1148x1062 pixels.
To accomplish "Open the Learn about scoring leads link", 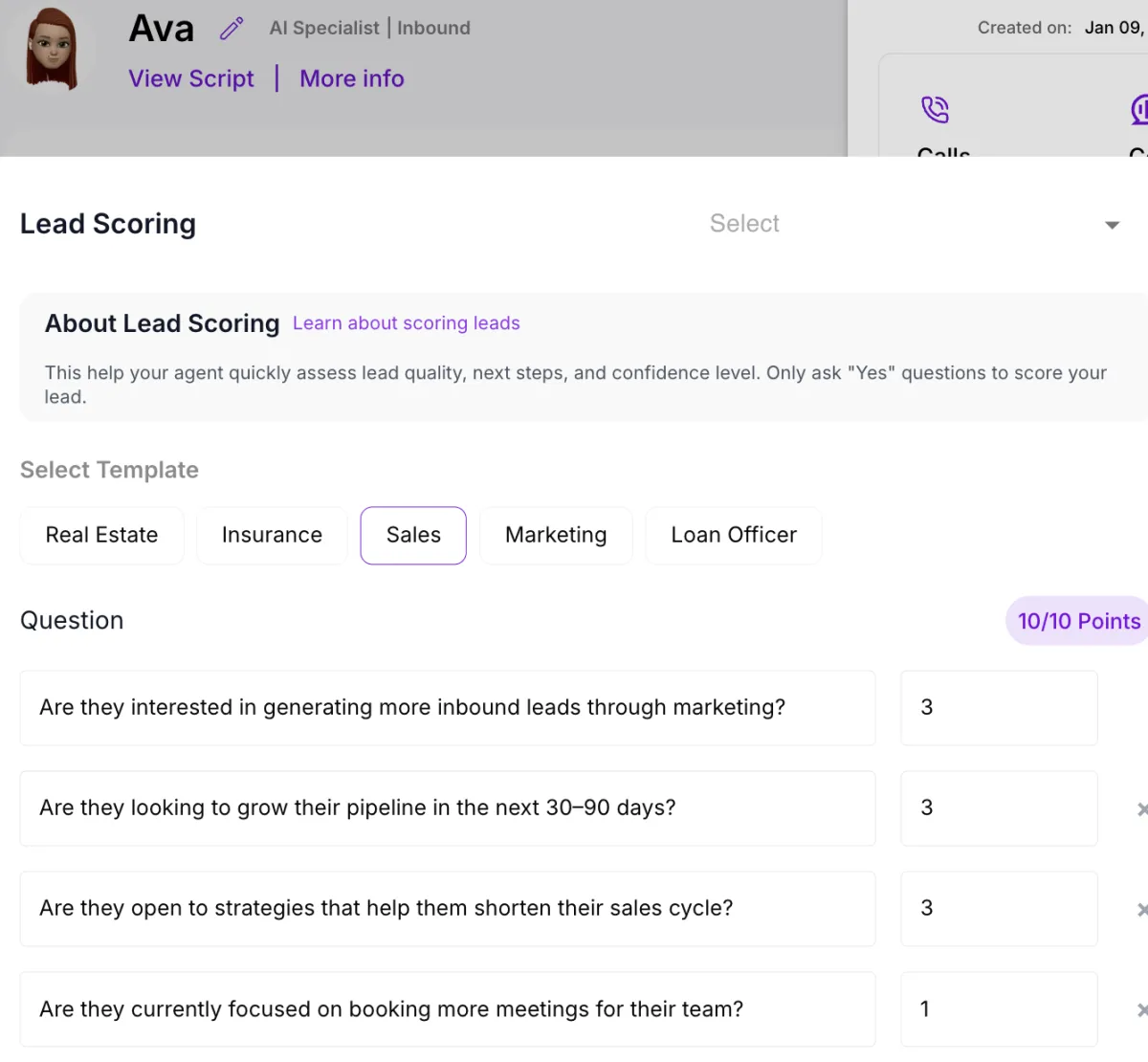I will tap(406, 323).
